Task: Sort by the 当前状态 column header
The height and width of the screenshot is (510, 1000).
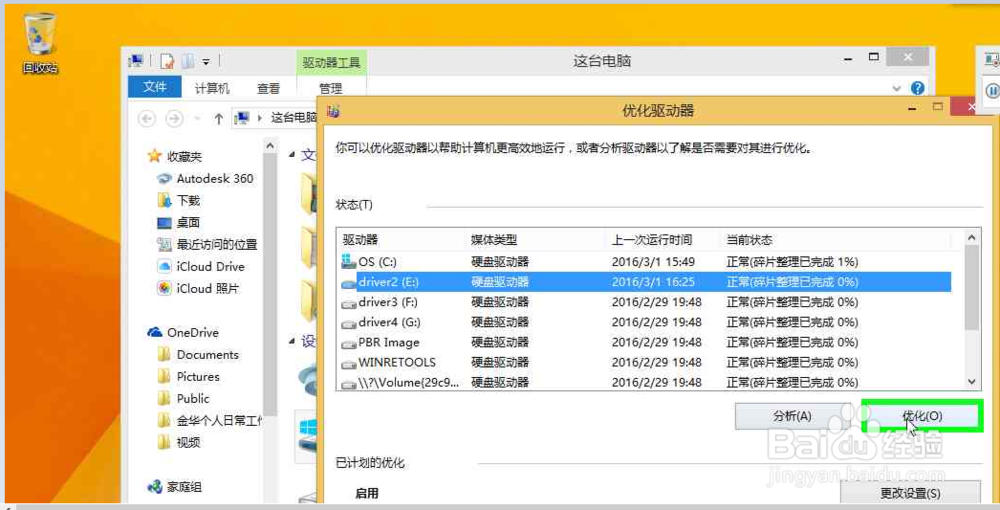Action: (835, 240)
